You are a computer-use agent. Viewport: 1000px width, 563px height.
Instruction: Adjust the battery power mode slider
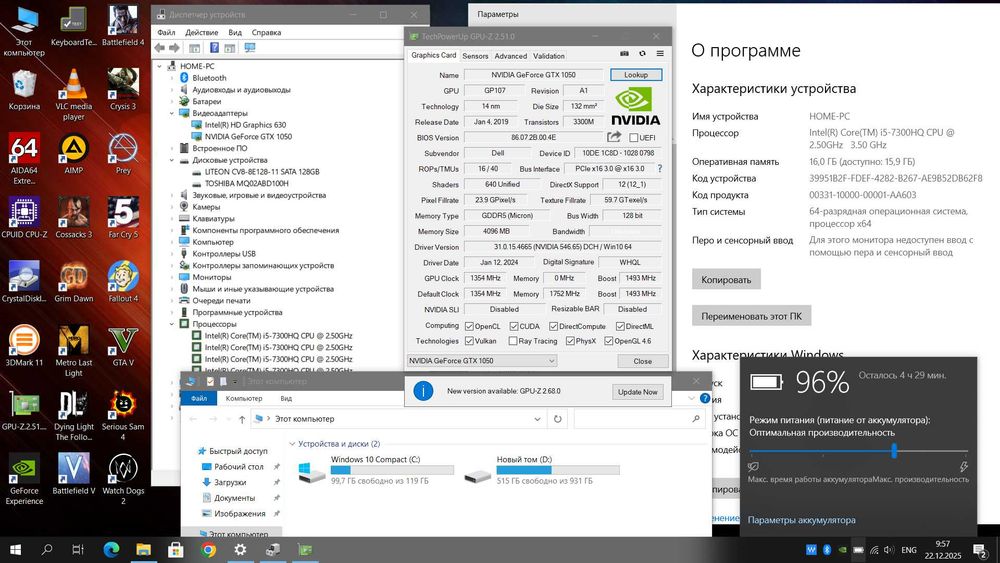pos(894,451)
